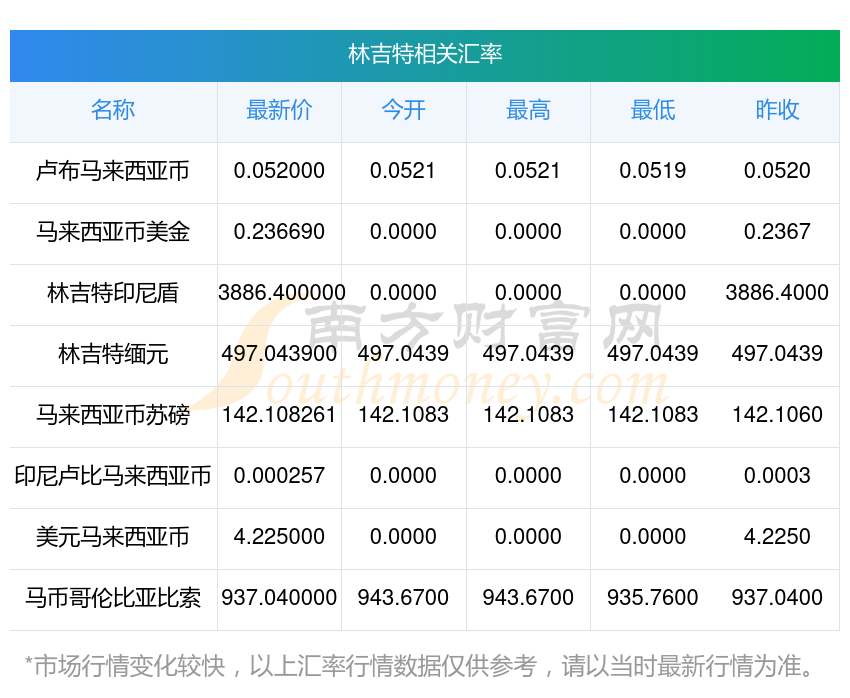
Task: Click the 最新价 column header
Action: click(279, 110)
